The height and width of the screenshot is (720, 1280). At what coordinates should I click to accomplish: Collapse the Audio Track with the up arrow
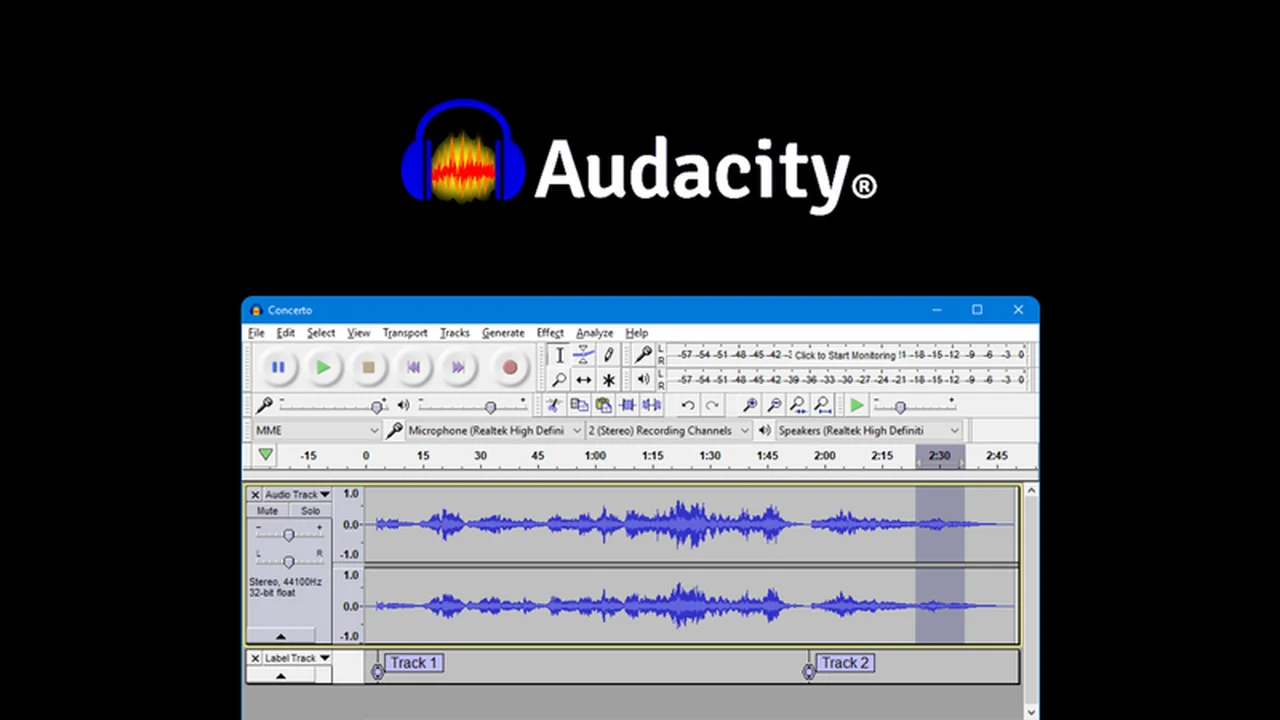tap(281, 636)
